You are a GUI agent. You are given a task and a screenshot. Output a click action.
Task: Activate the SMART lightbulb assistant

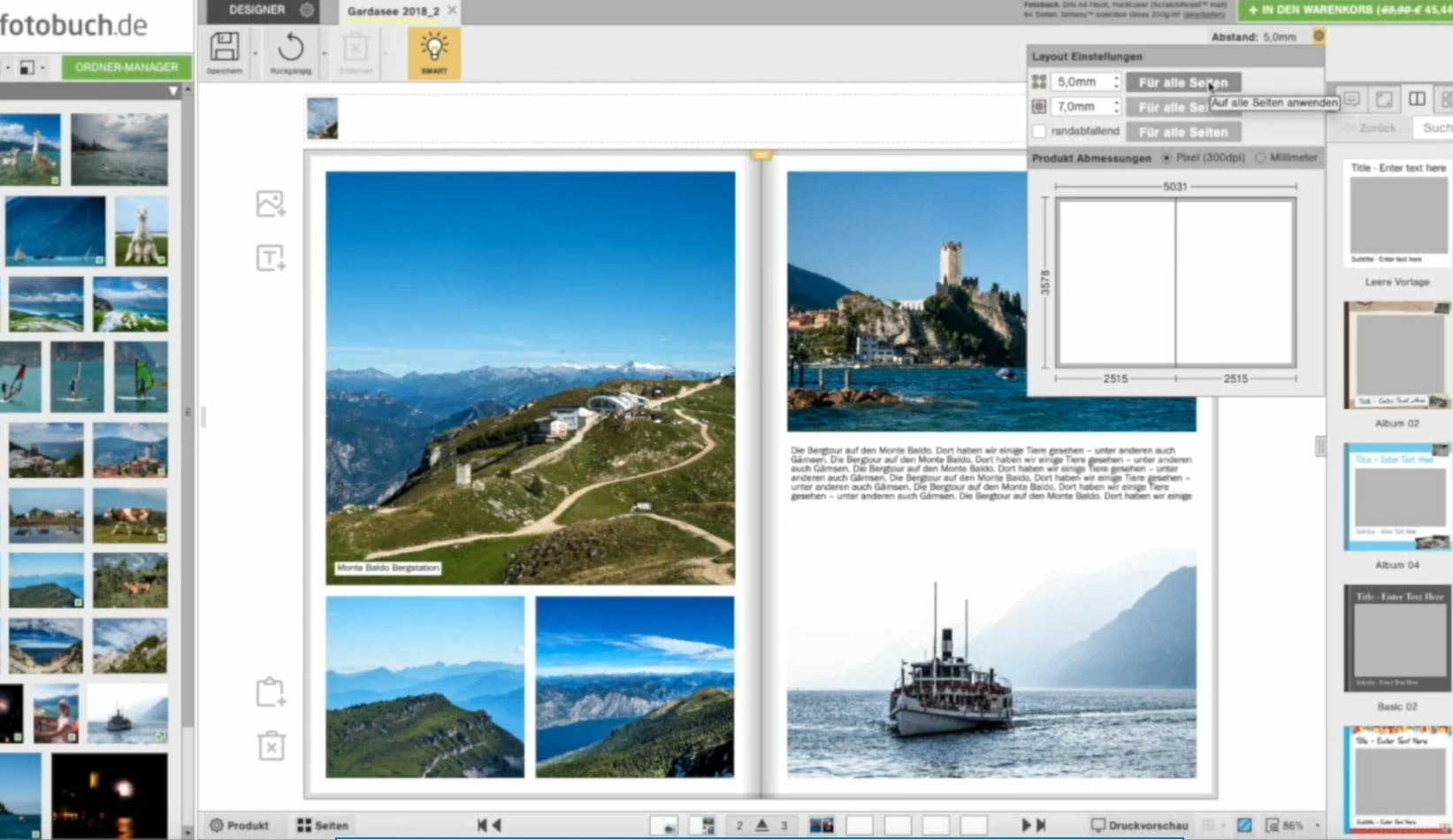pos(433,52)
